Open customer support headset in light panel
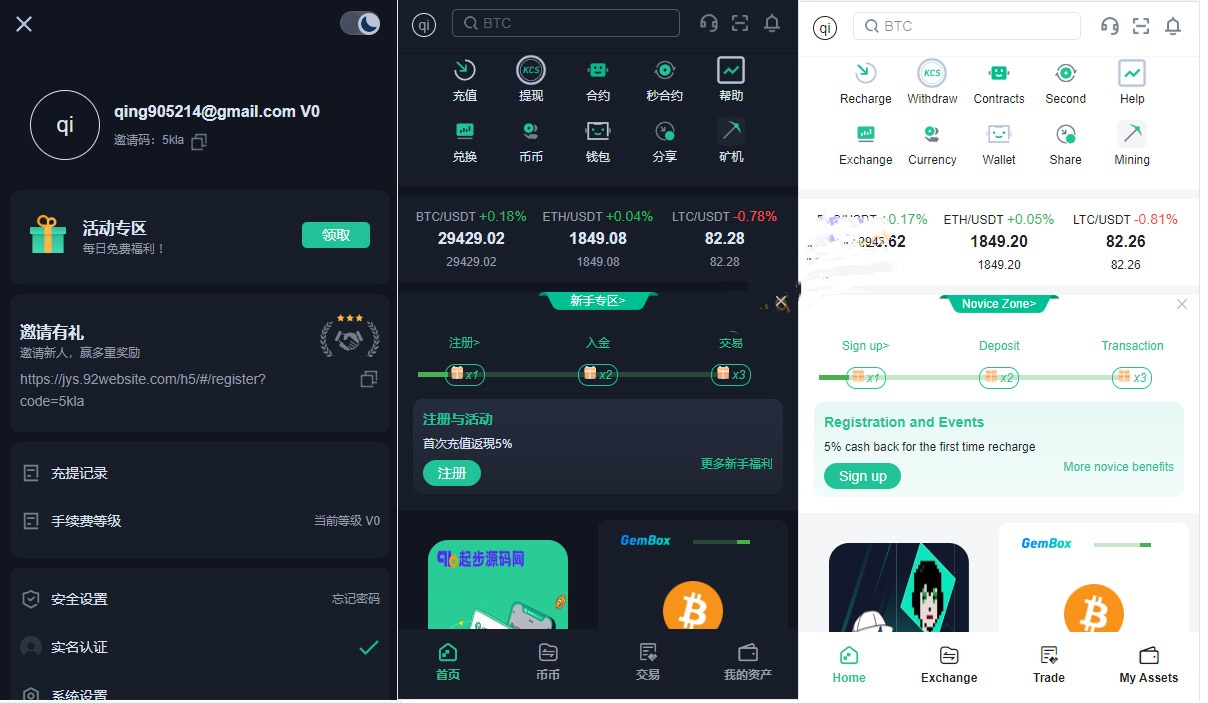This screenshot has height=703, width=1208. tap(1109, 26)
